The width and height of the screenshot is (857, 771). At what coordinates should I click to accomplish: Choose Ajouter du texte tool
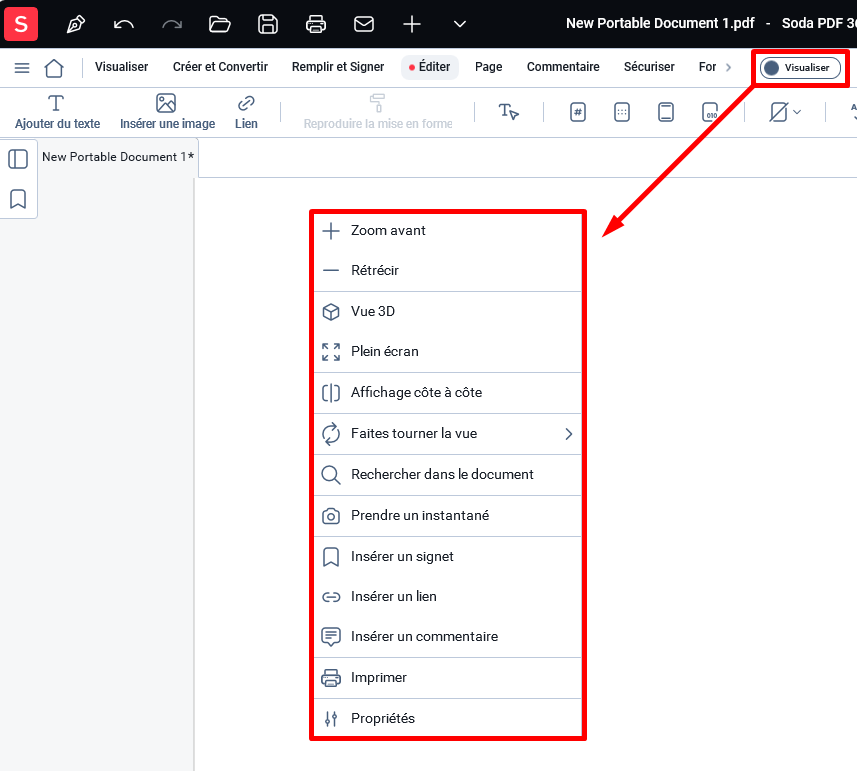pos(57,112)
